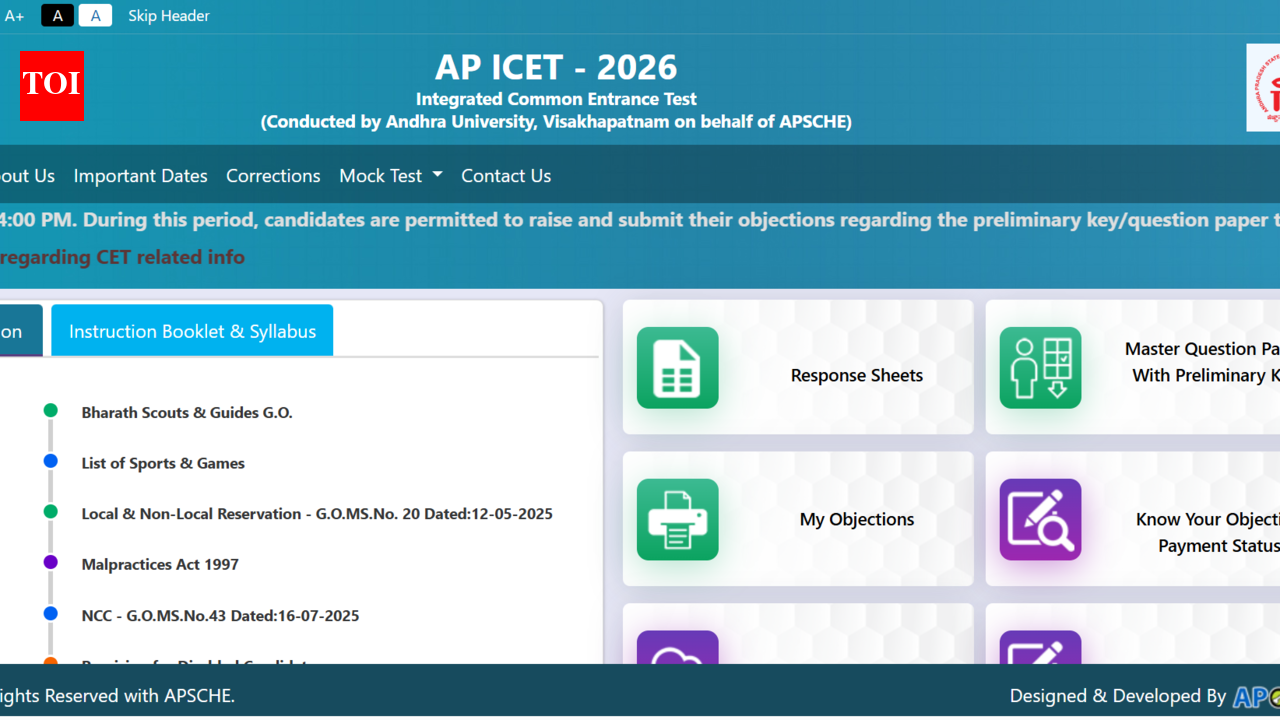Open the Response Sheets card
Viewport: 1280px width, 720px height.
(x=798, y=367)
